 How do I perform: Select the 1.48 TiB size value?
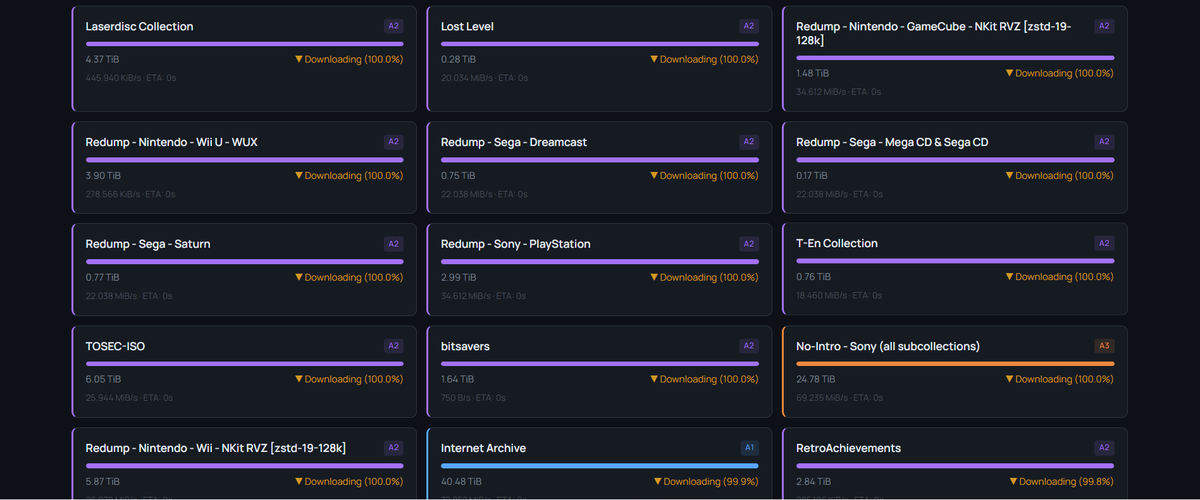(x=813, y=74)
